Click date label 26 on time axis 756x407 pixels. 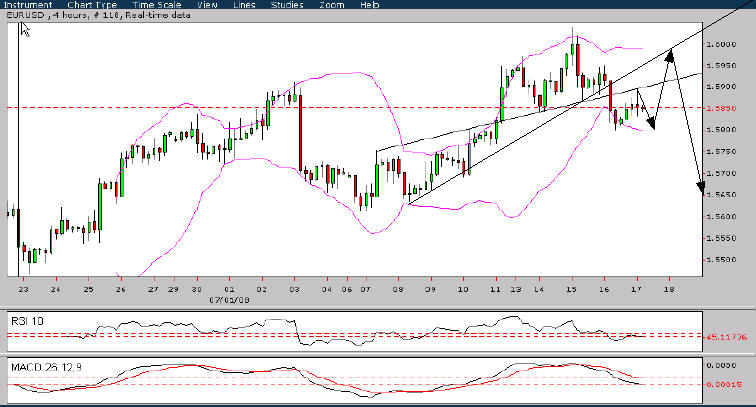tap(121, 290)
